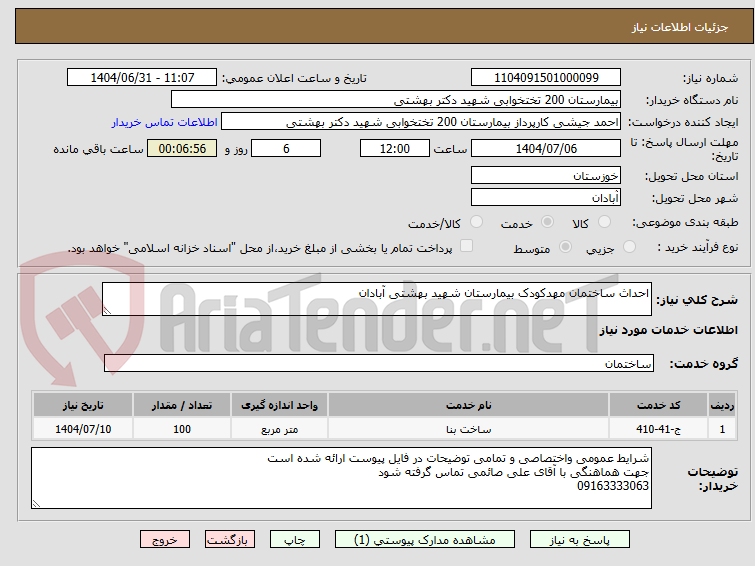Click the ردیف column header
The height and width of the screenshot is (566, 755).
(722, 405)
